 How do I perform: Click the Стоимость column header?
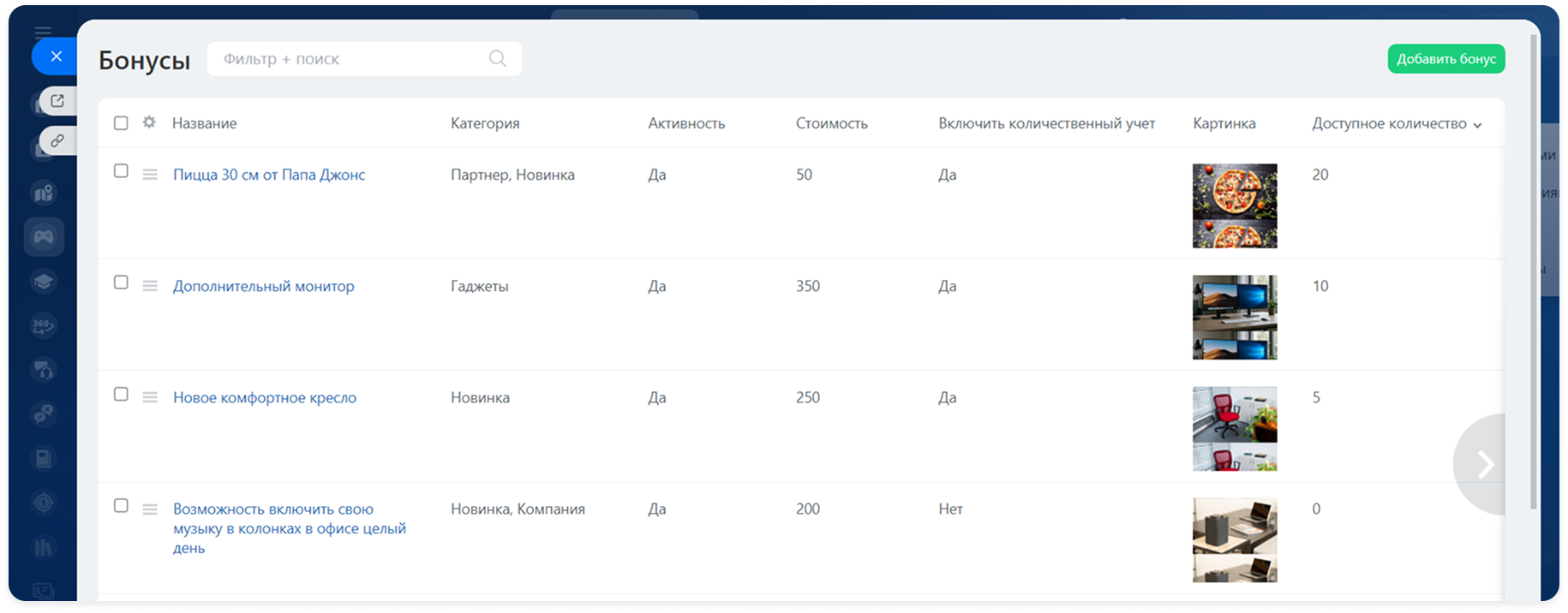831,123
